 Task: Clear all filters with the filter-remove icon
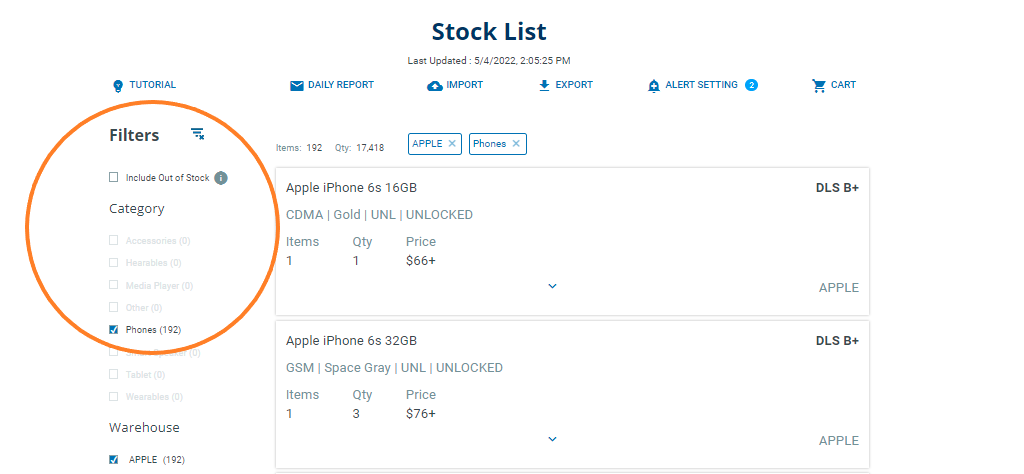tap(197, 134)
